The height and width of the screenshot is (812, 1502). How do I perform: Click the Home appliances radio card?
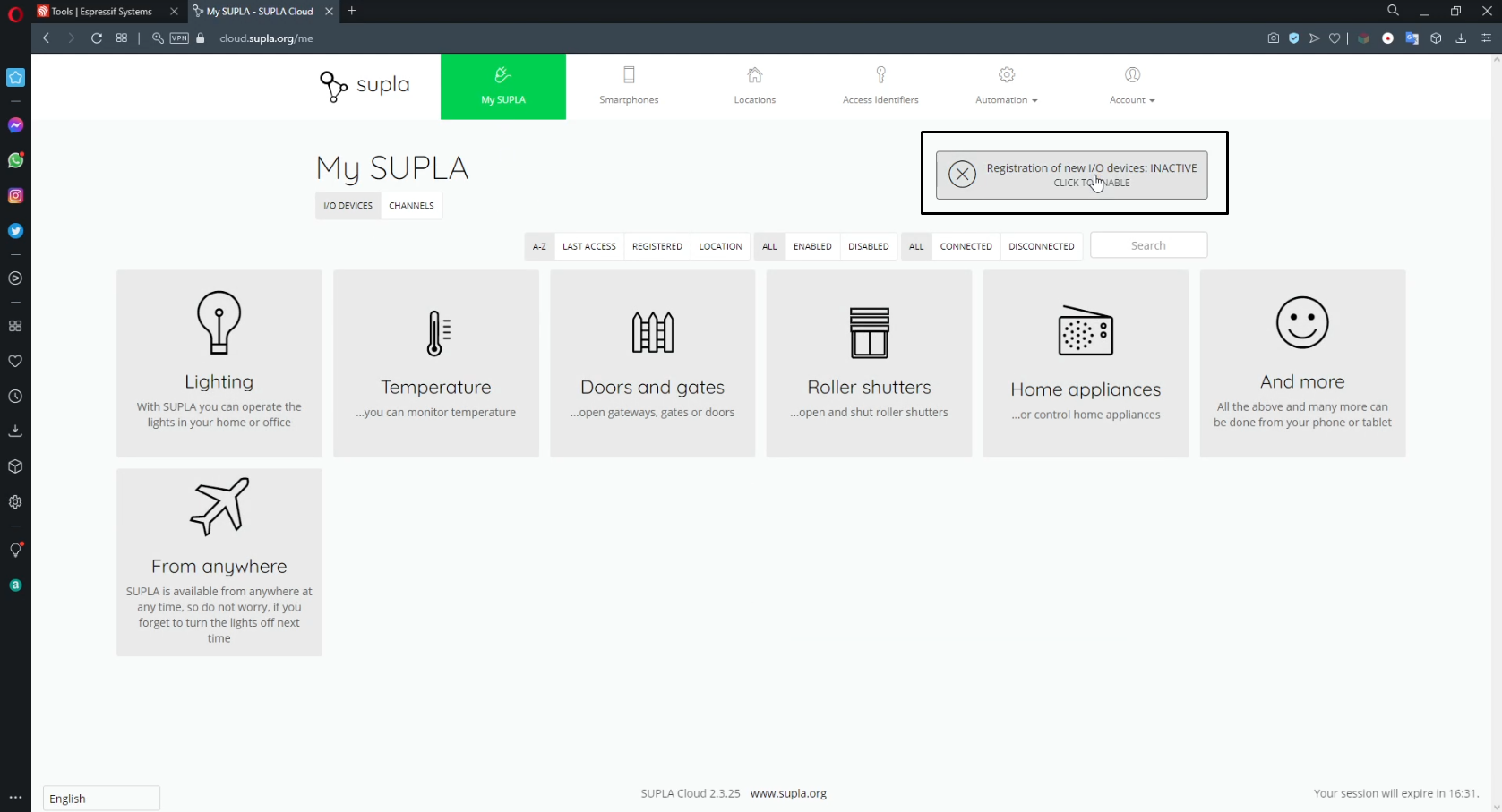click(1086, 363)
